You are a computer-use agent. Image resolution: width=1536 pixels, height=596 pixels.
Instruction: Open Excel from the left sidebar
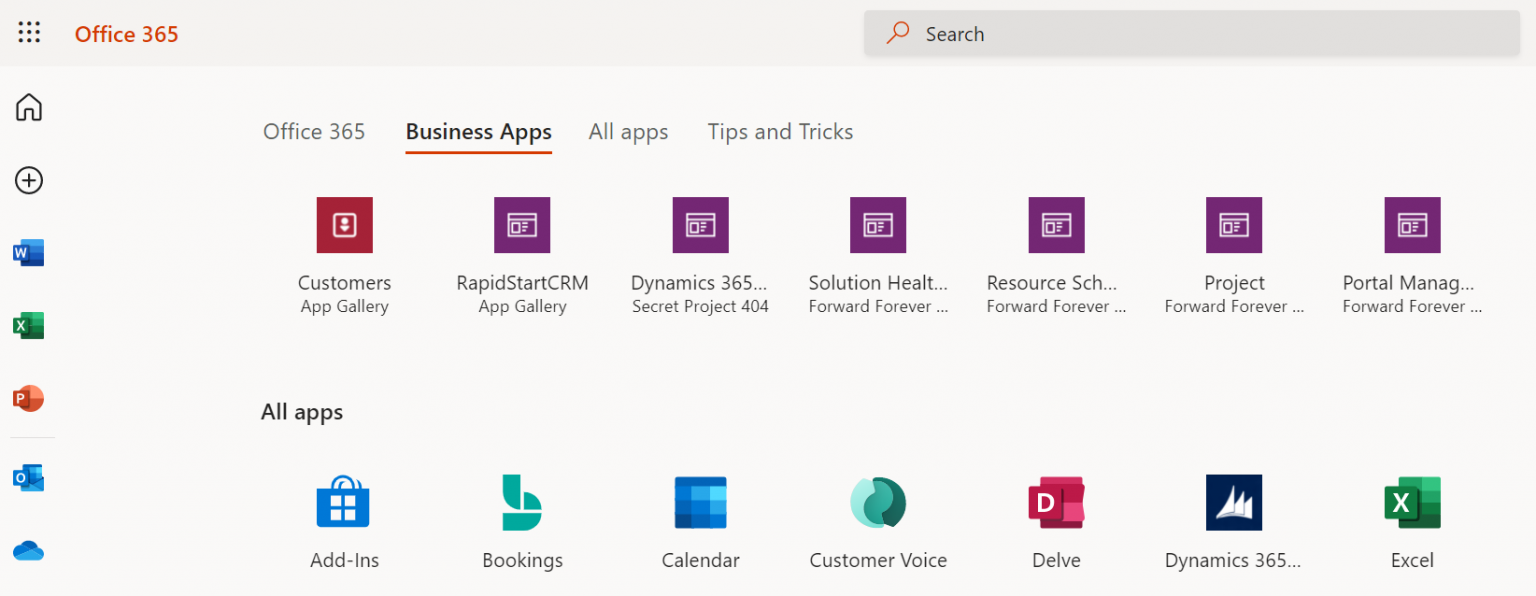click(29, 326)
